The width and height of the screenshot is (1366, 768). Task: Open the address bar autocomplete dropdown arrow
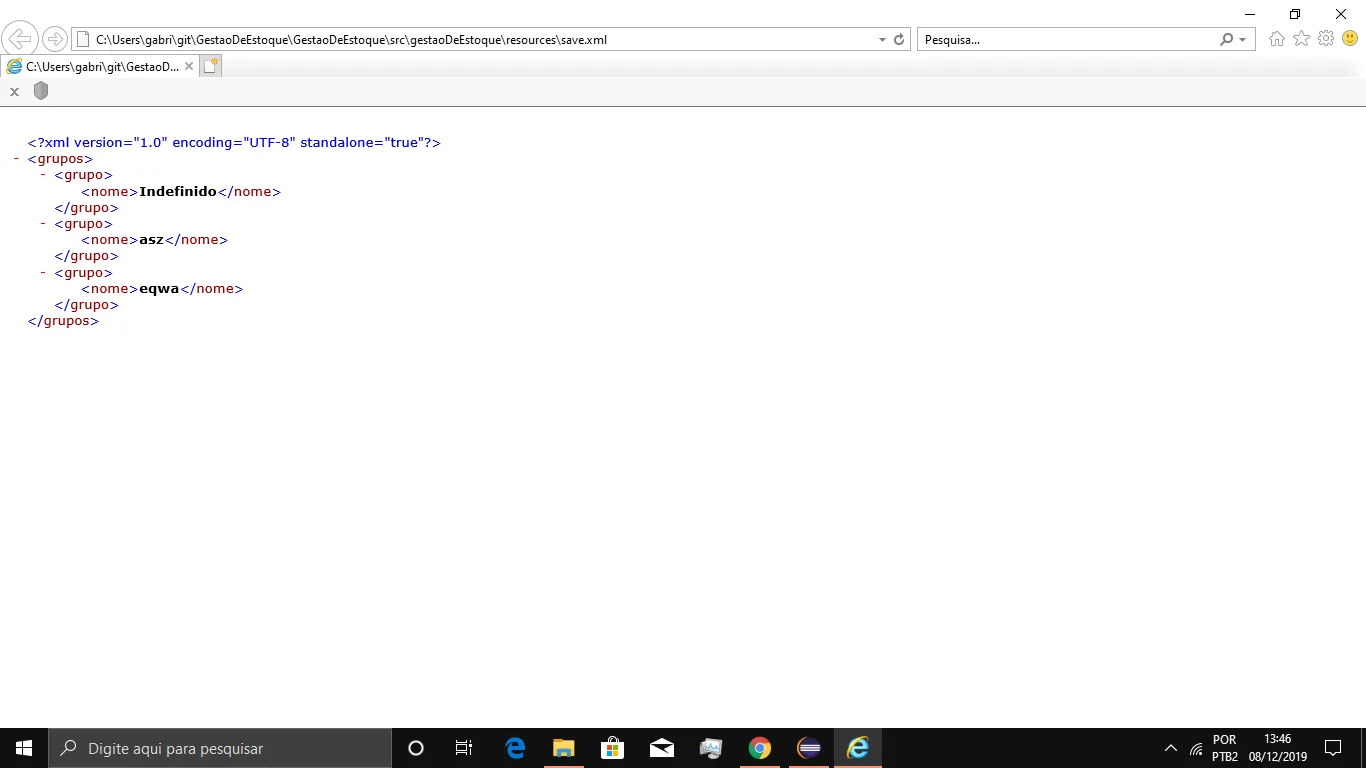(882, 40)
